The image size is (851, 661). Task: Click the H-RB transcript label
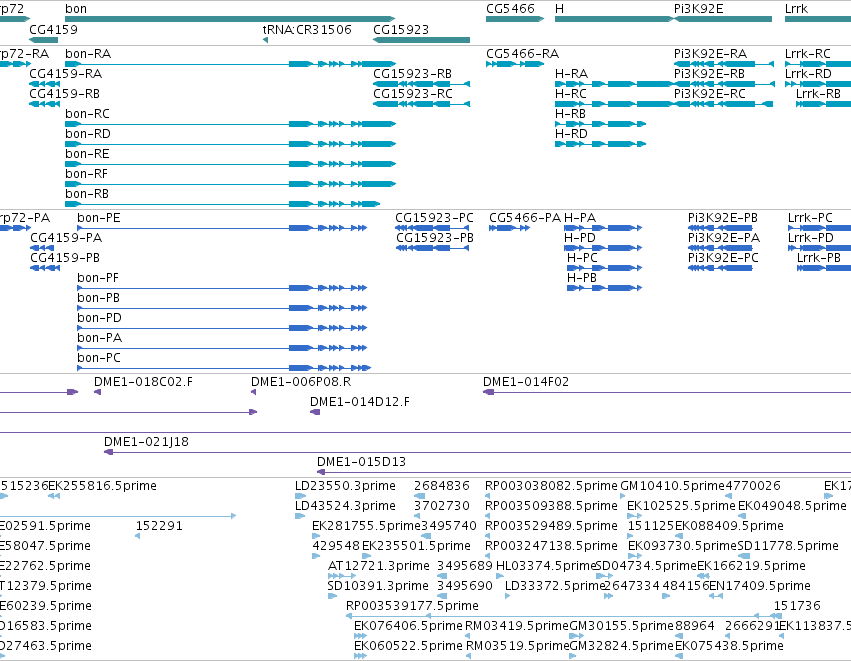click(570, 114)
